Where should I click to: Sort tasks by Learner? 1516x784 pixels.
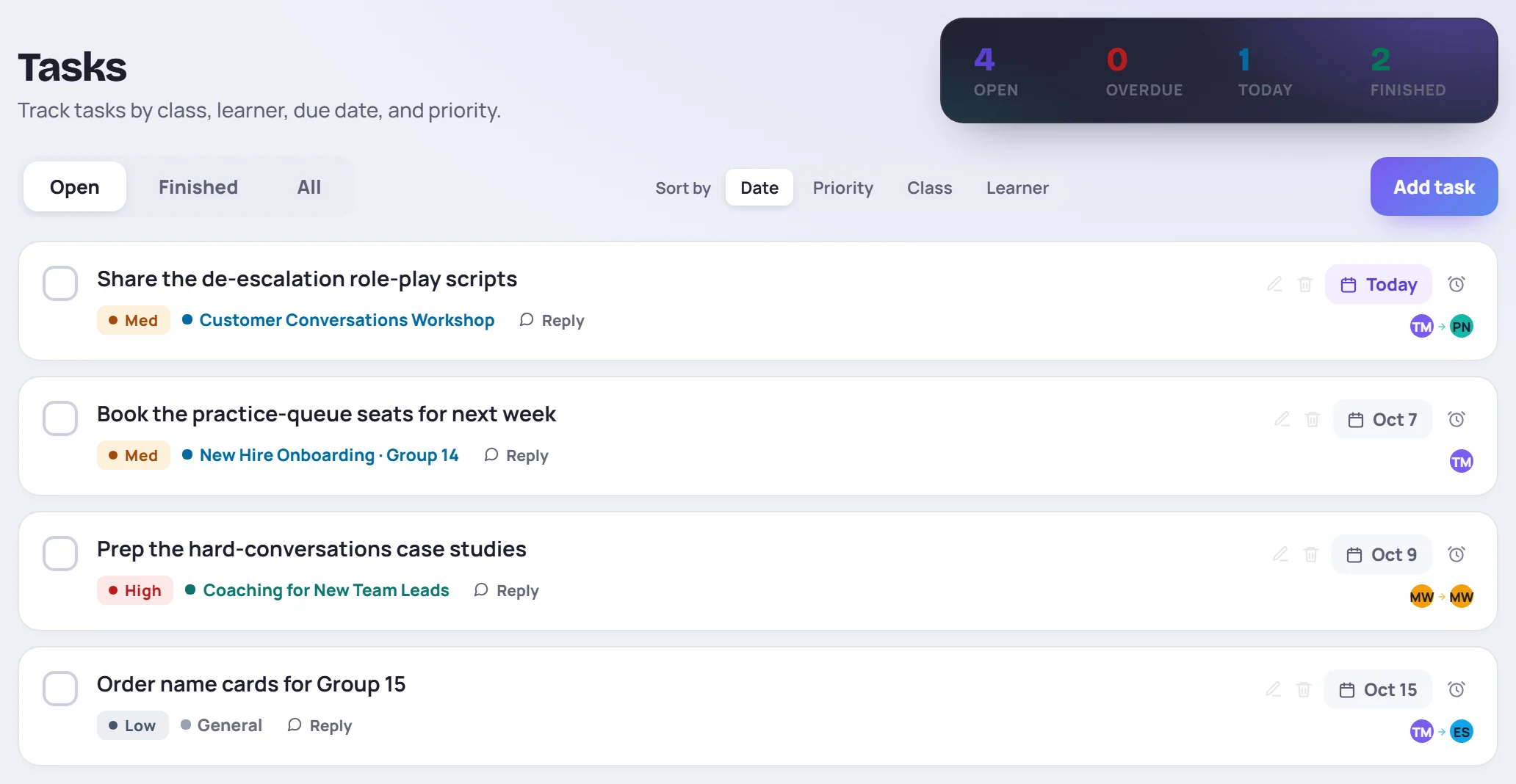tap(1017, 188)
